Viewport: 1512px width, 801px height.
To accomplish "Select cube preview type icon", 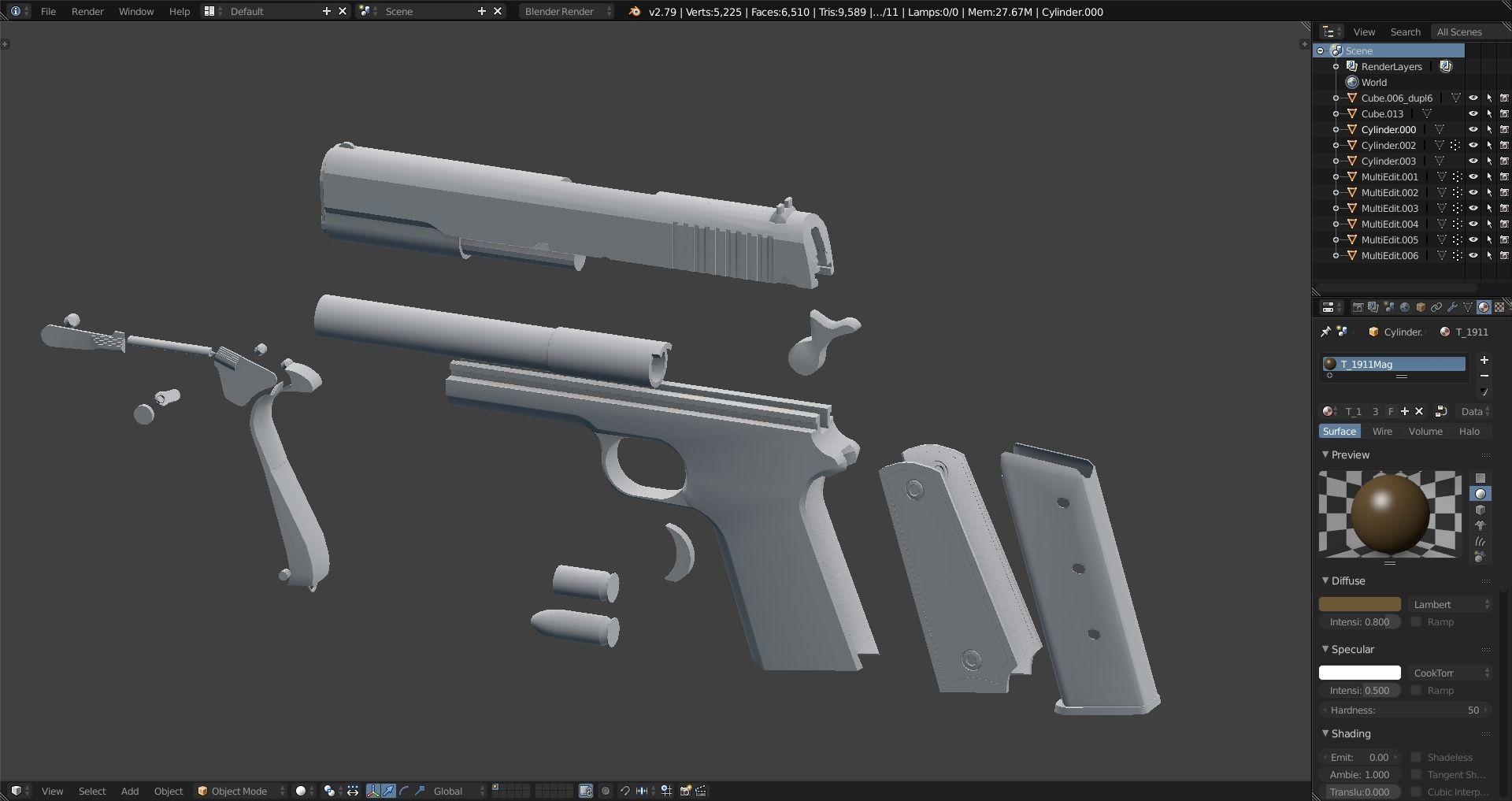I will (1480, 510).
